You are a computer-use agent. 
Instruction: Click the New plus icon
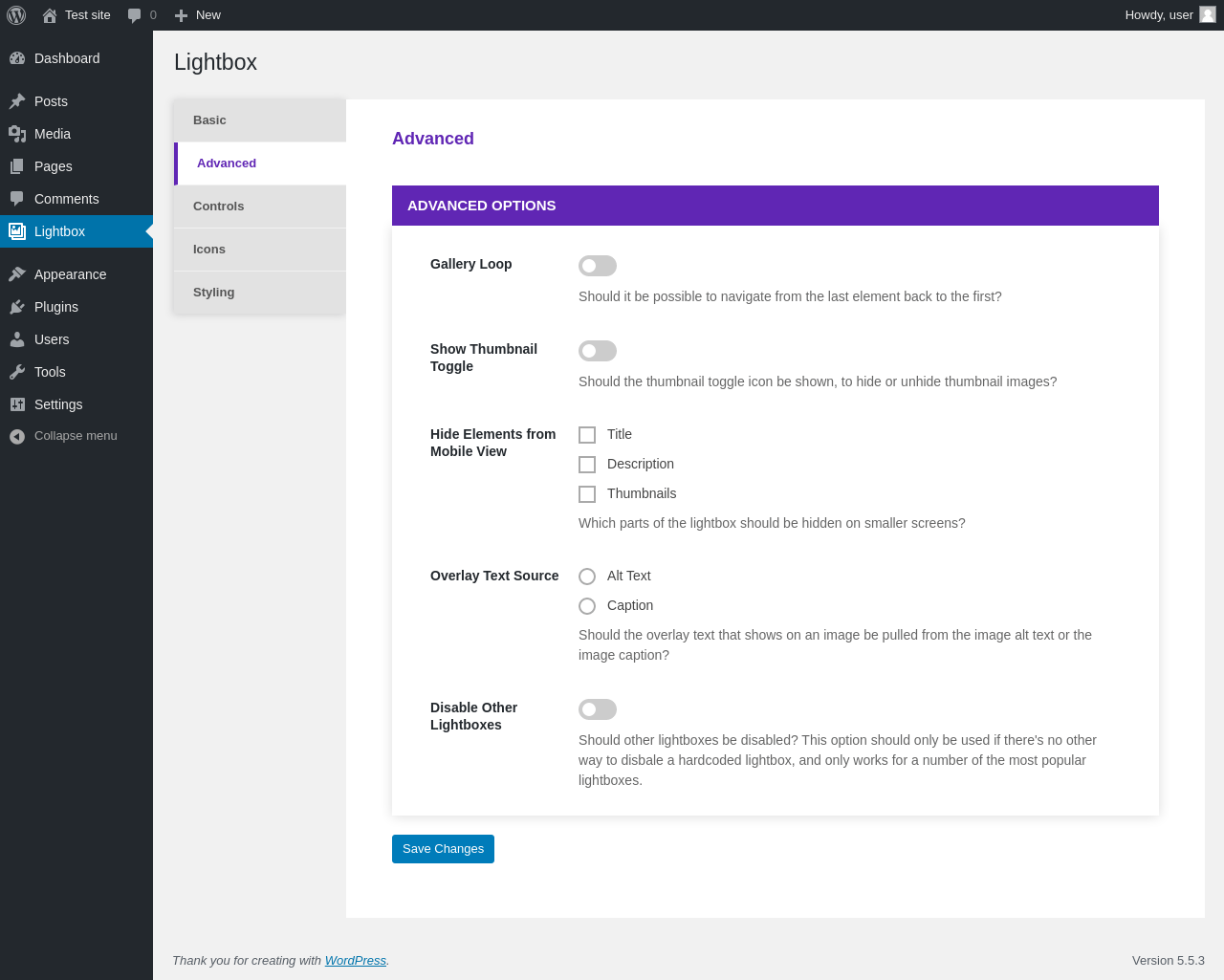181,15
